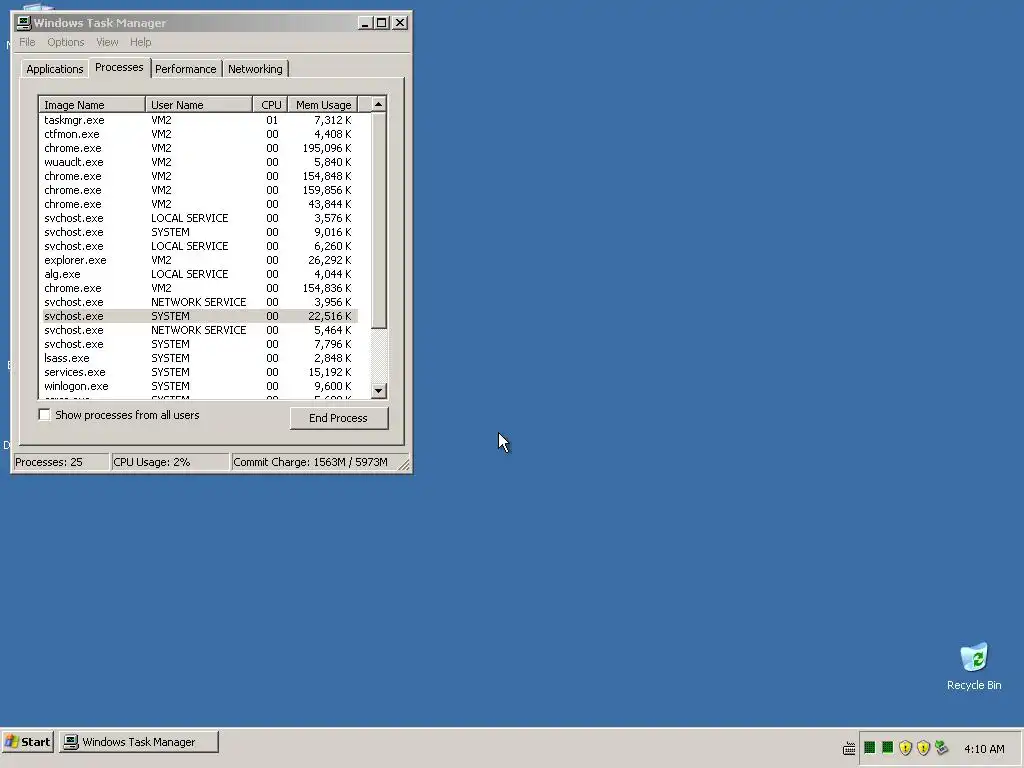Select chrome.exe using 154,848 K
Screen dimensions: 1024x768
(200, 176)
